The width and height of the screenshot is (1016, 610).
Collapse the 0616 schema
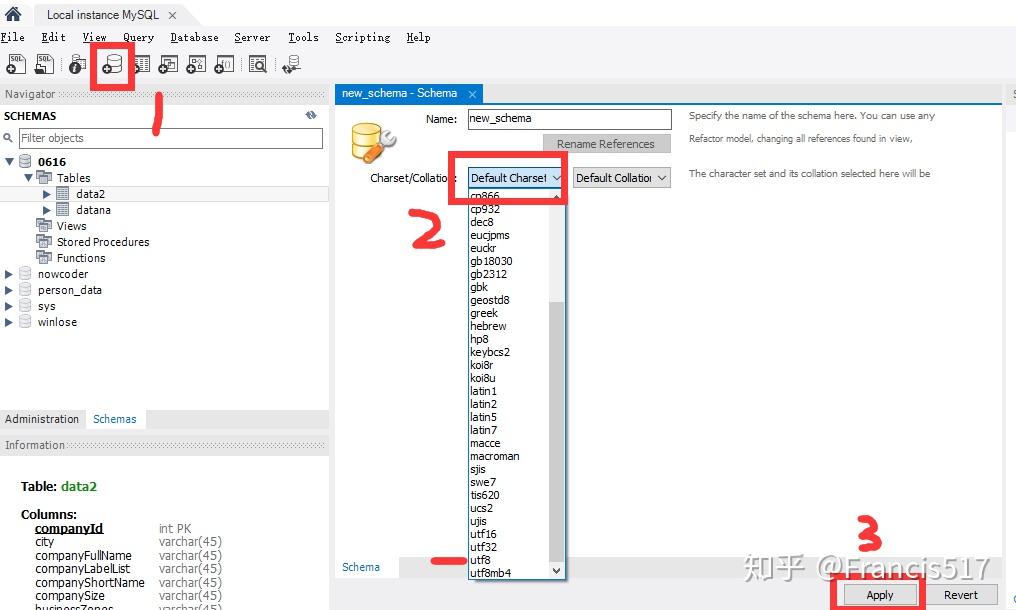9,161
